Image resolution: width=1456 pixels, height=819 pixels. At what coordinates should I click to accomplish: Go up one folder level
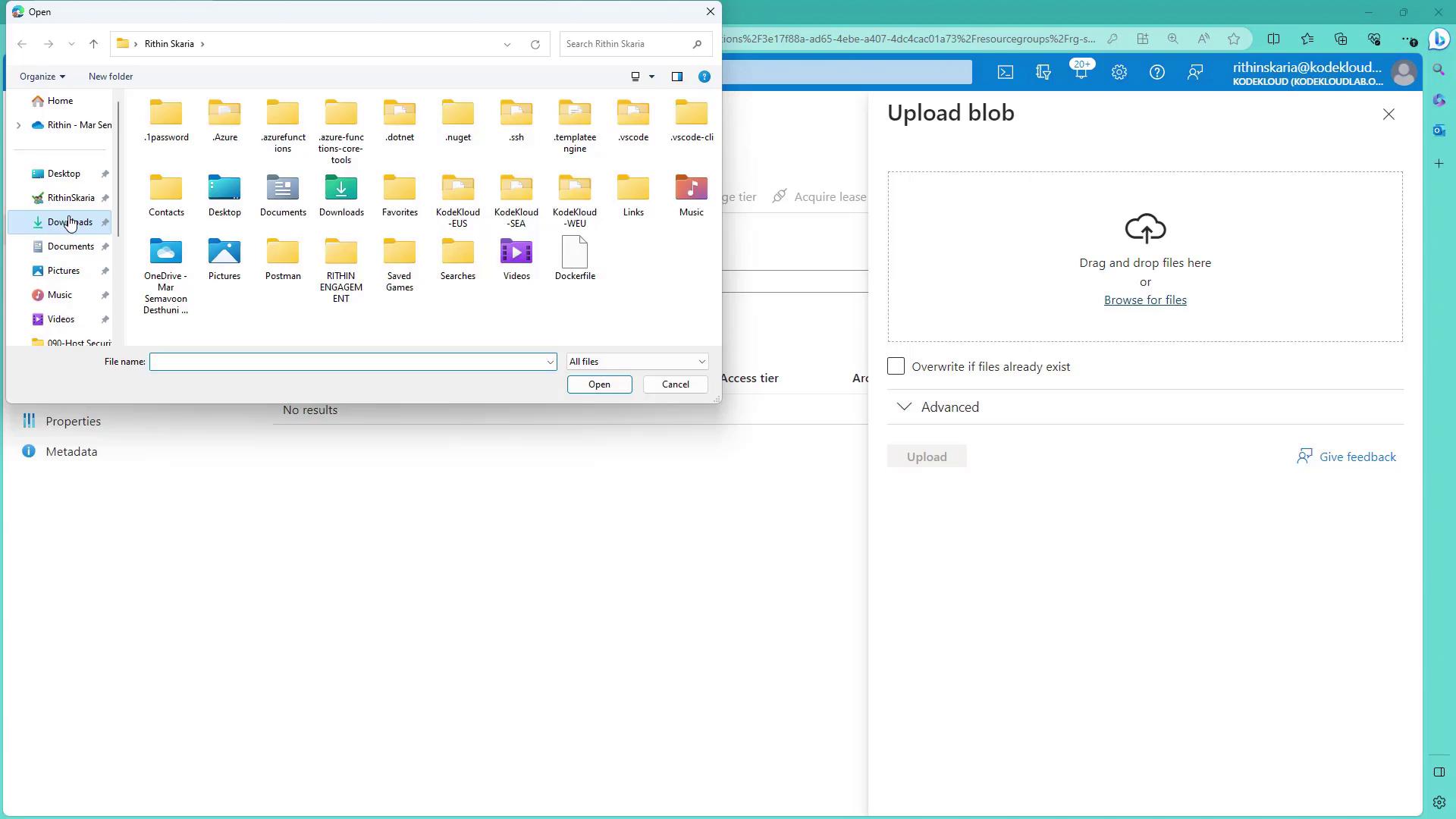pyautogui.click(x=93, y=44)
